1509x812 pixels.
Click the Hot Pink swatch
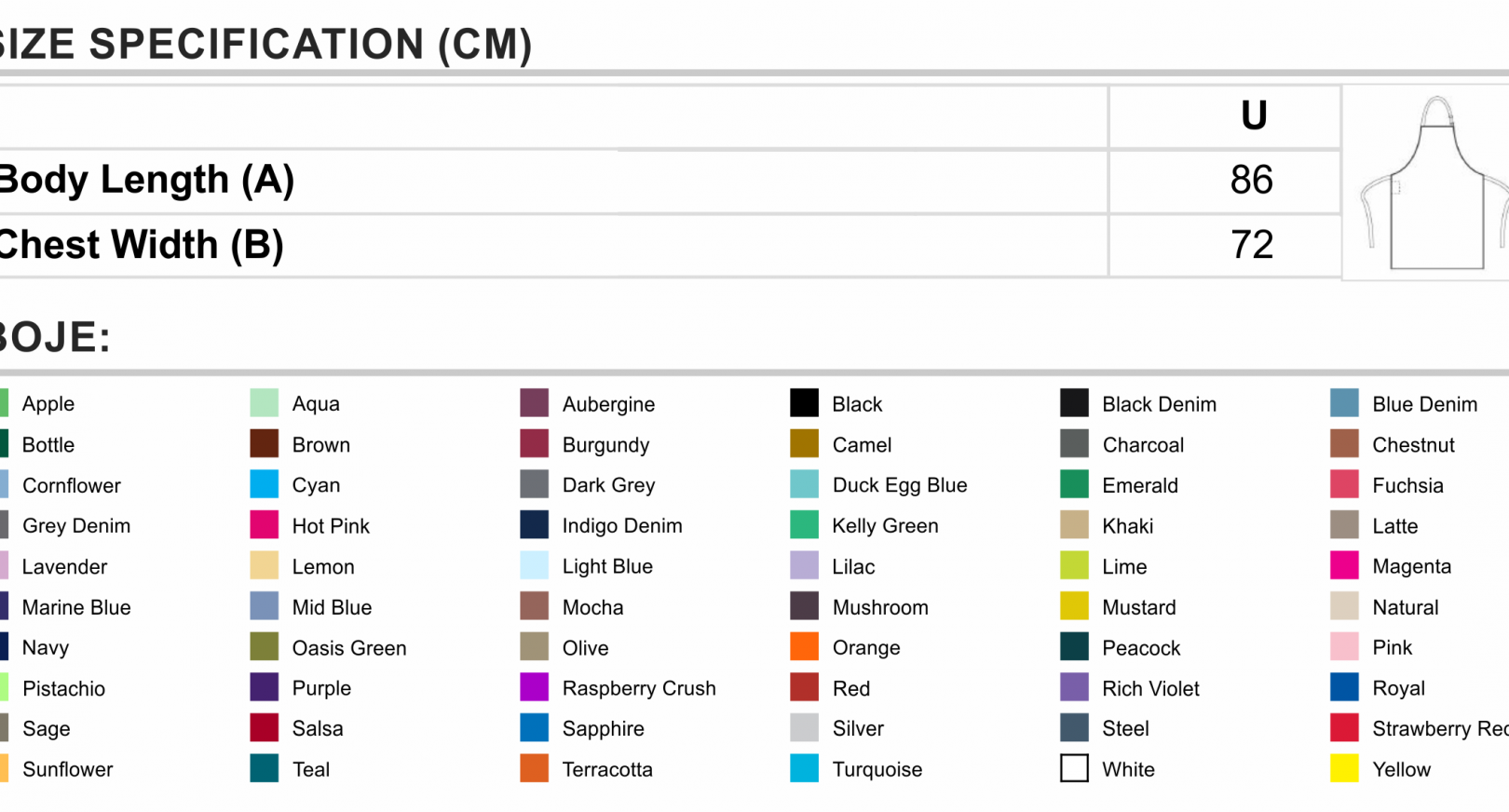[265, 525]
